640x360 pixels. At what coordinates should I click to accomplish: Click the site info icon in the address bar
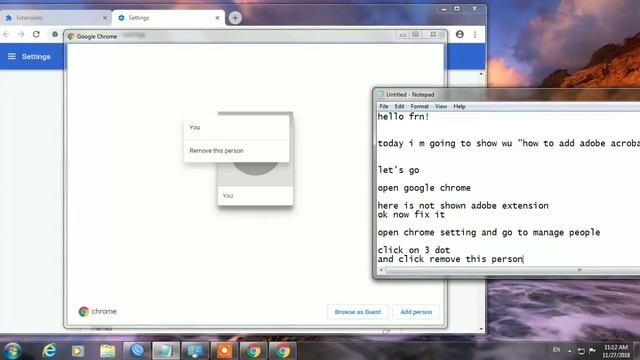coord(55,35)
